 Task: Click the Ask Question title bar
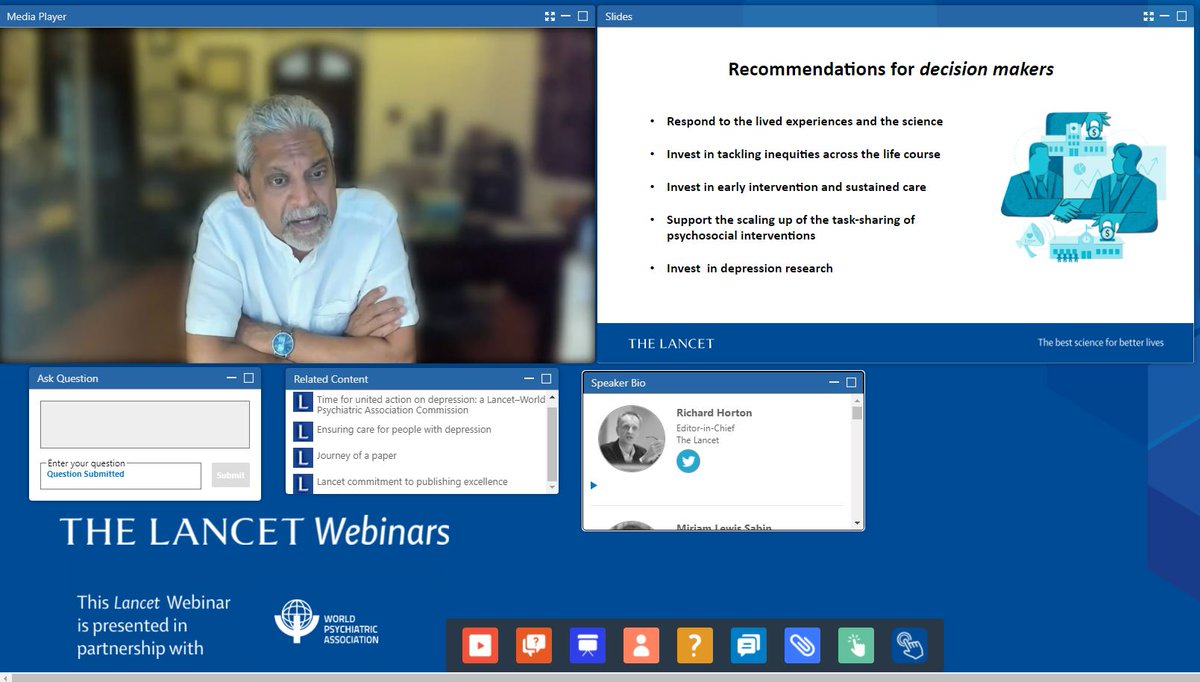pyautogui.click(x=145, y=378)
